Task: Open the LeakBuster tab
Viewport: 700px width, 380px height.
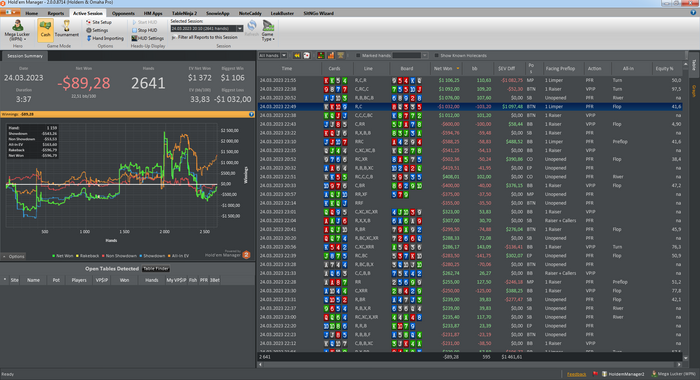Action: pyautogui.click(x=282, y=13)
